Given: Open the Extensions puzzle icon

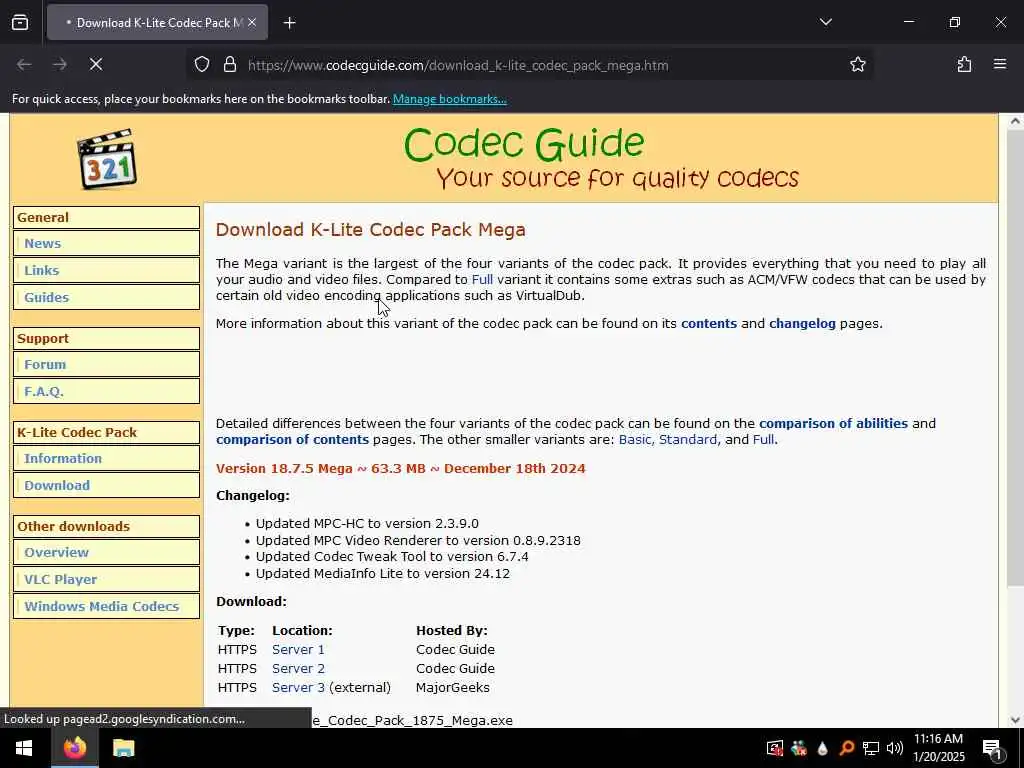Looking at the screenshot, I should coord(964,64).
